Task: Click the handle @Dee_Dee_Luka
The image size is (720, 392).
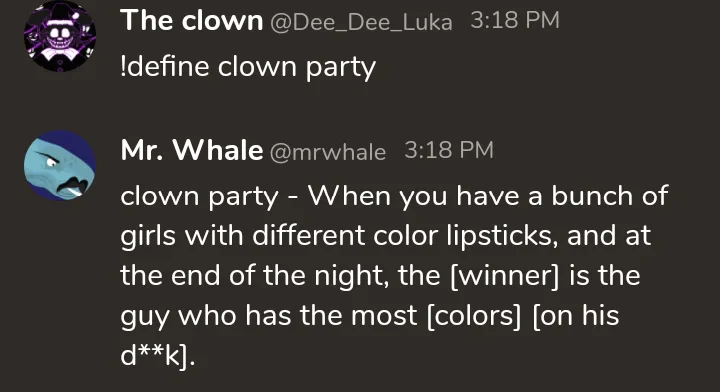Action: [361, 22]
